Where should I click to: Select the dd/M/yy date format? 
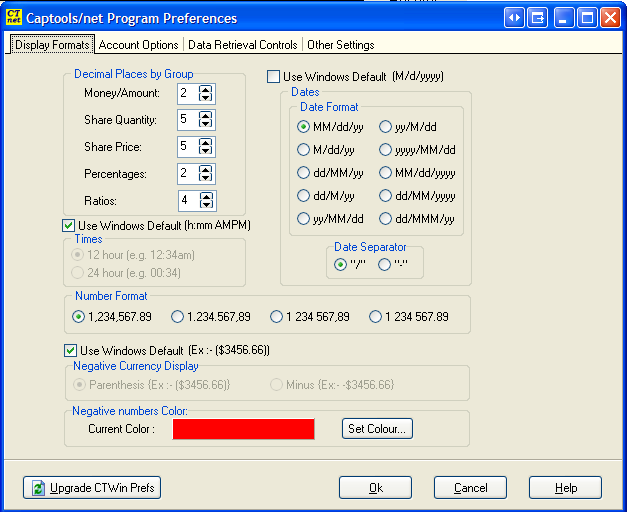(304, 196)
